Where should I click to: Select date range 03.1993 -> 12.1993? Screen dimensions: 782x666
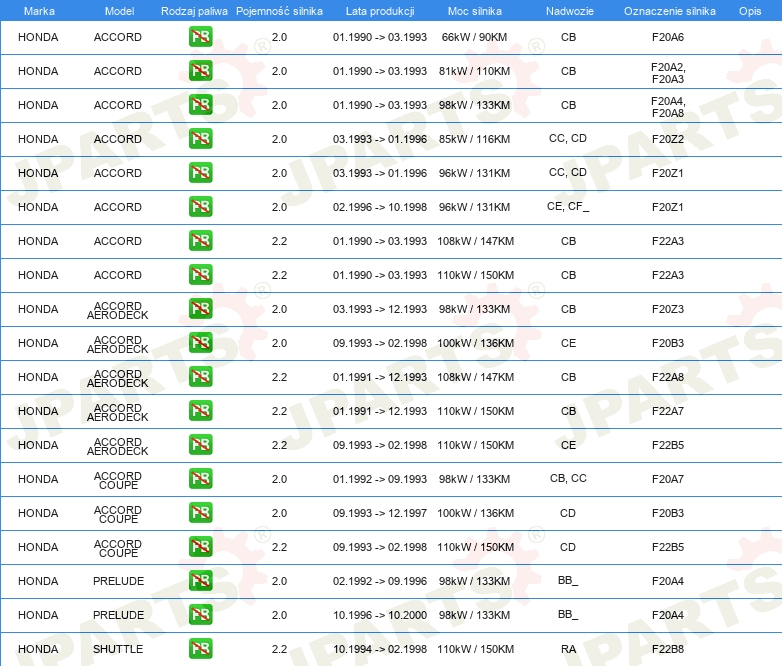(380, 309)
